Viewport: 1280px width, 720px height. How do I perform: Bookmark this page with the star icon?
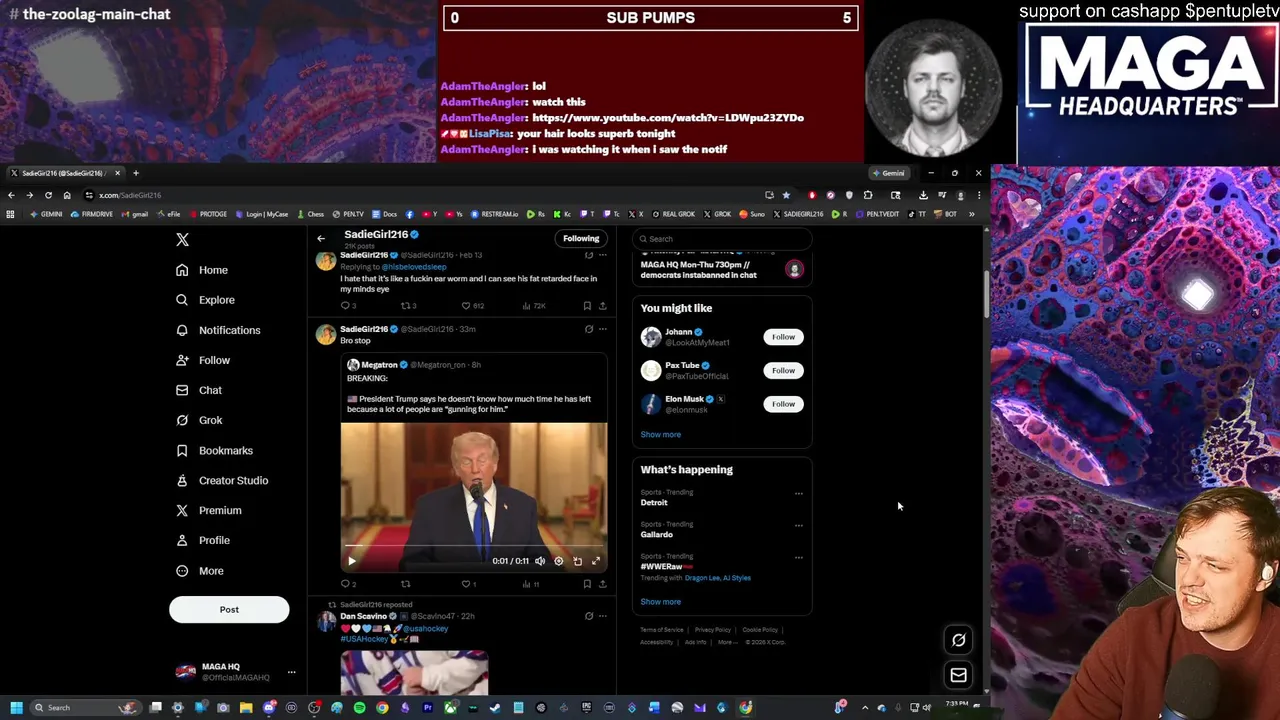(x=786, y=195)
